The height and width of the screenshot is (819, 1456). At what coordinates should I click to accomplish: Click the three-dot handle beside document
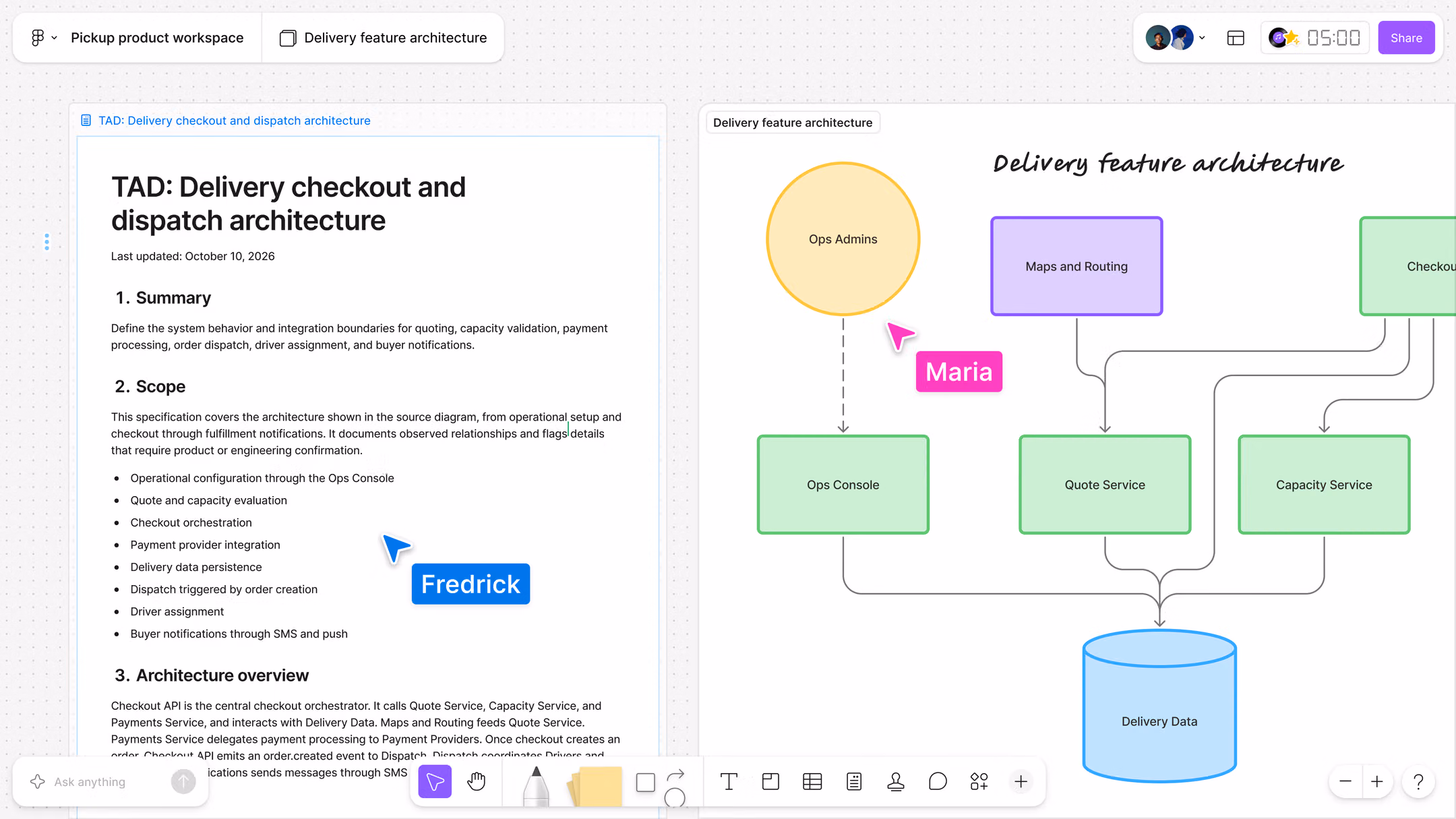click(x=47, y=242)
